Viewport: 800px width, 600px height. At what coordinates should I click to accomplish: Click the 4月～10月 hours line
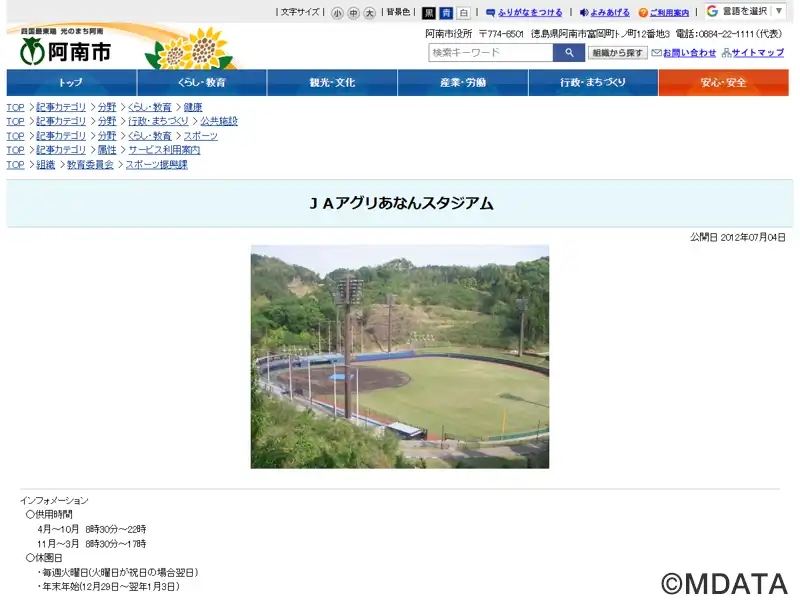point(92,529)
